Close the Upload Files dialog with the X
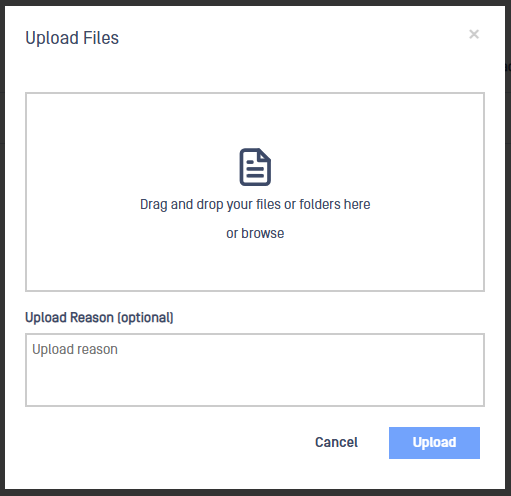The image size is (511, 496). [474, 34]
